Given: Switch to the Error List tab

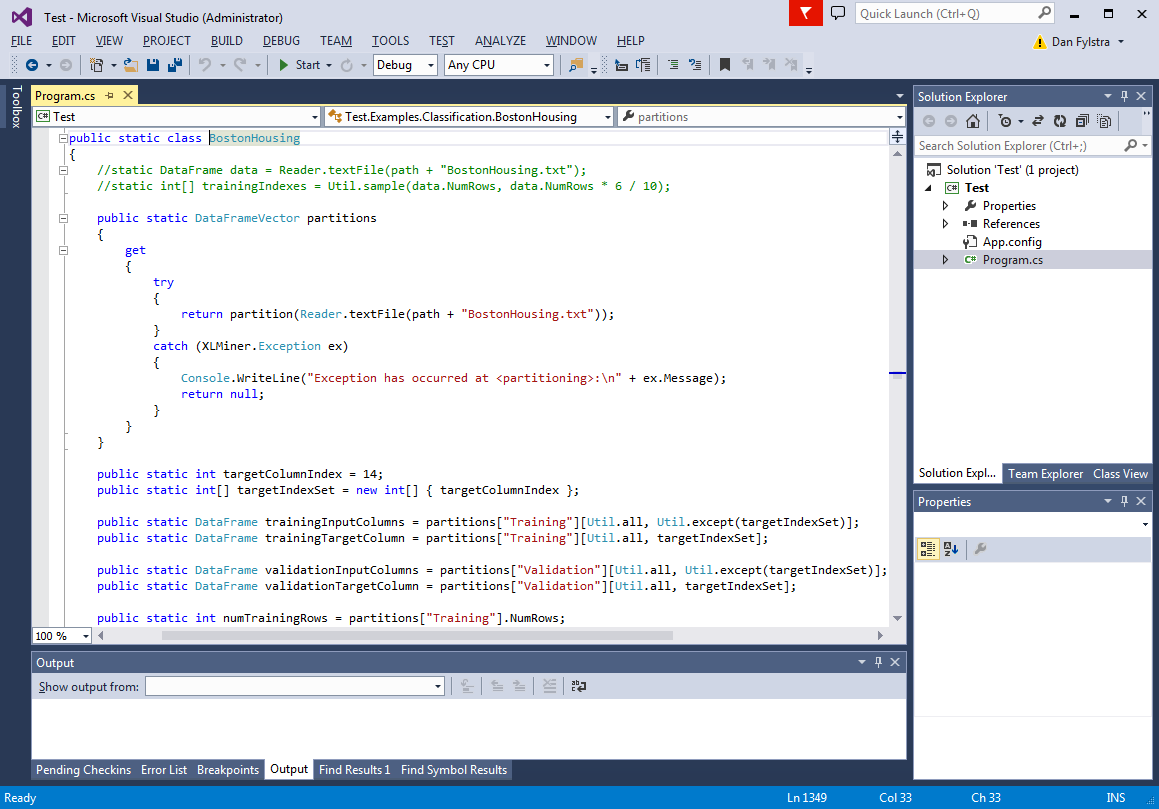Looking at the screenshot, I should pos(164,770).
